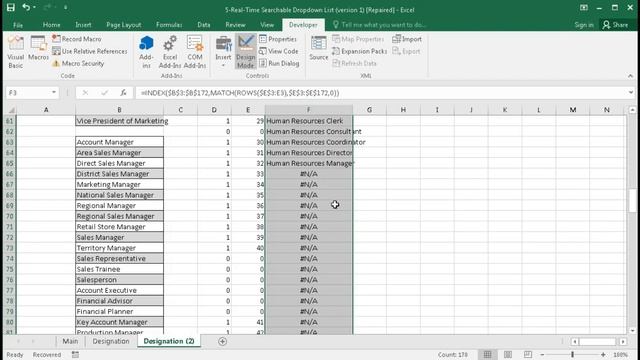Open the Designation sheet tab
Image resolution: width=640 pixels, height=360 pixels.
click(x=111, y=341)
